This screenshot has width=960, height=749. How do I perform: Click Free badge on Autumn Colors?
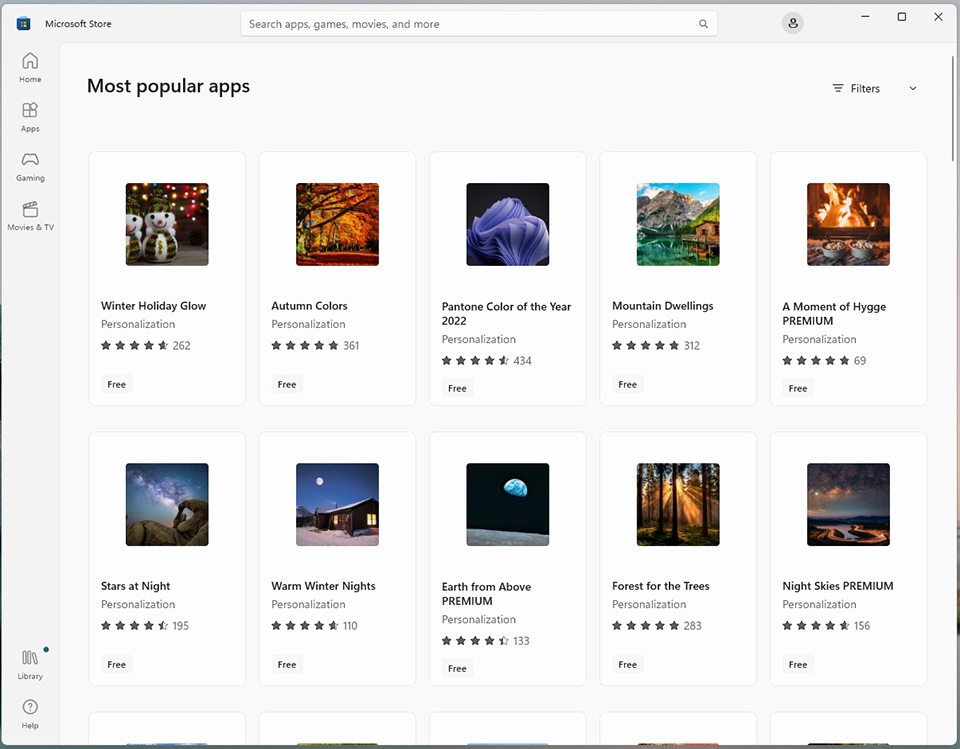287,385
